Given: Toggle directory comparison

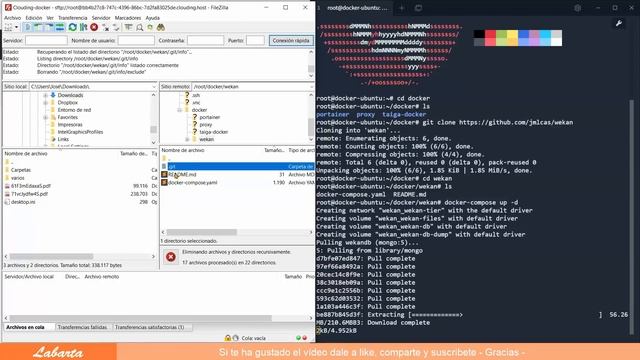Looking at the screenshot, I should (x=140, y=27).
